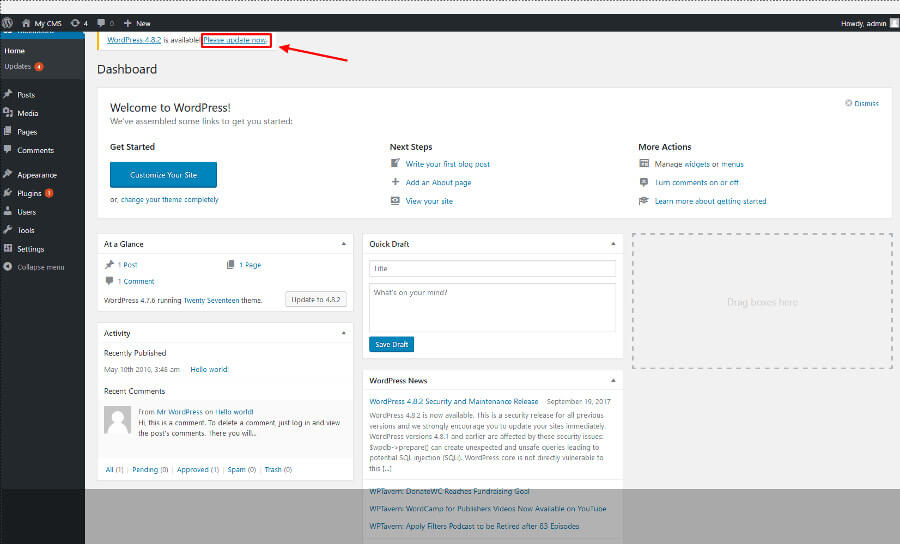Click the Collapse menu arrow icon
The height and width of the screenshot is (544, 900).
[7, 267]
